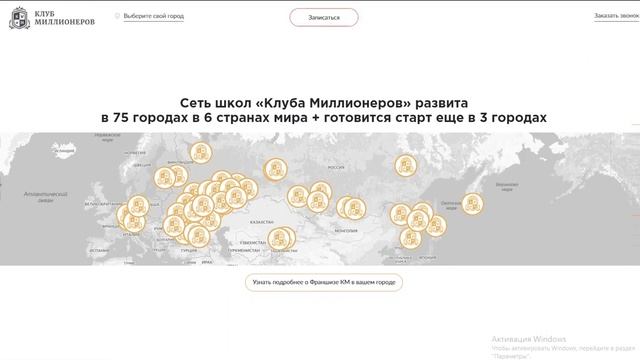This screenshot has width=640, height=360.
Task: Click the Клуб Миллионеров crest logo
Action: (20, 18)
